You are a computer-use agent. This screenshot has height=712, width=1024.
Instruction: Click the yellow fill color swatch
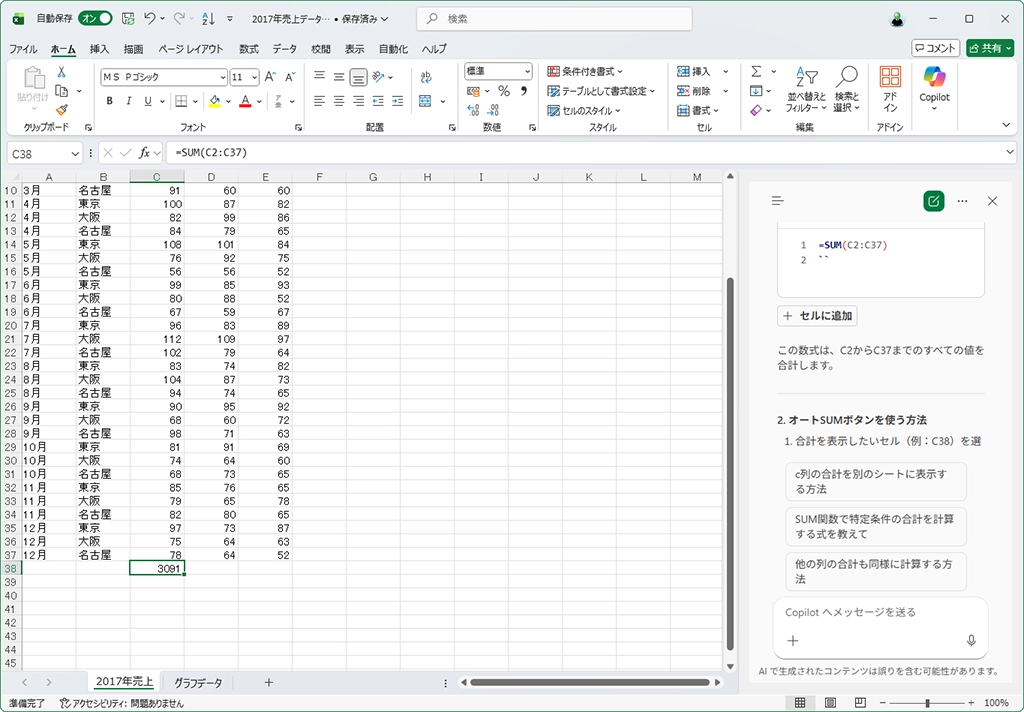pos(214,101)
